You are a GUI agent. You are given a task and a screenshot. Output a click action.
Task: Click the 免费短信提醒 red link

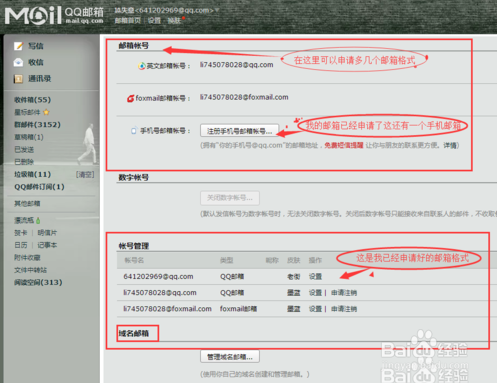(x=343, y=145)
